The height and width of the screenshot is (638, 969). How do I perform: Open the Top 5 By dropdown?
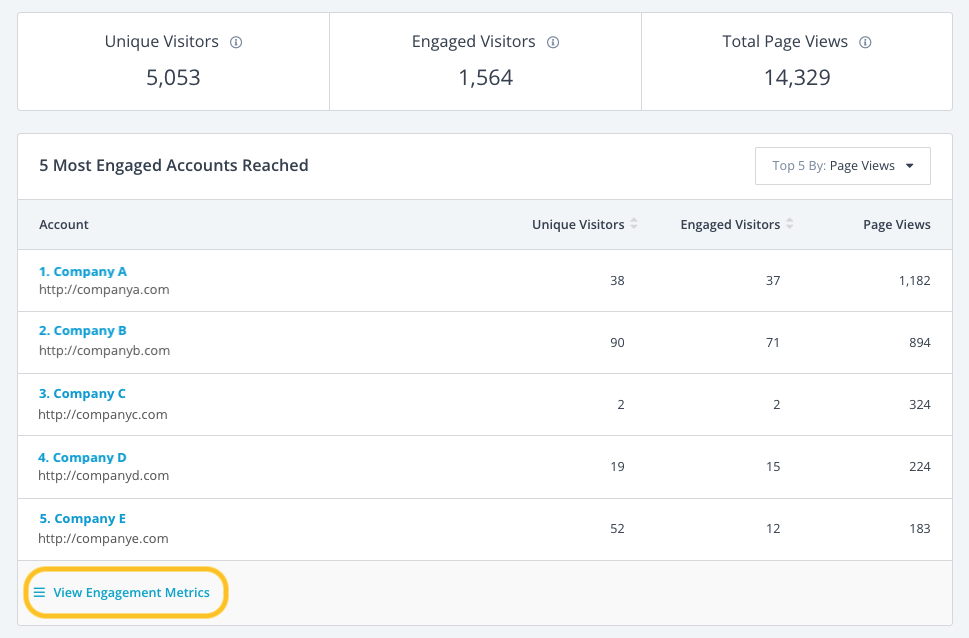coord(842,166)
